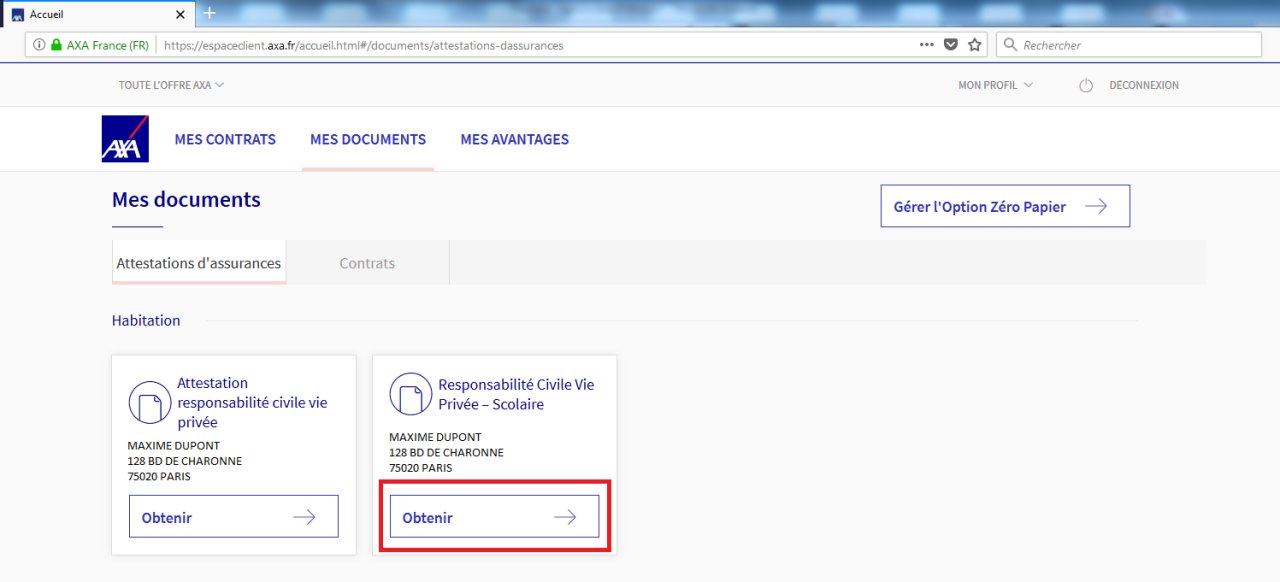Click the green padlock AXA France identity
Image resolution: width=1280 pixels, height=582 pixels.
tap(99, 45)
